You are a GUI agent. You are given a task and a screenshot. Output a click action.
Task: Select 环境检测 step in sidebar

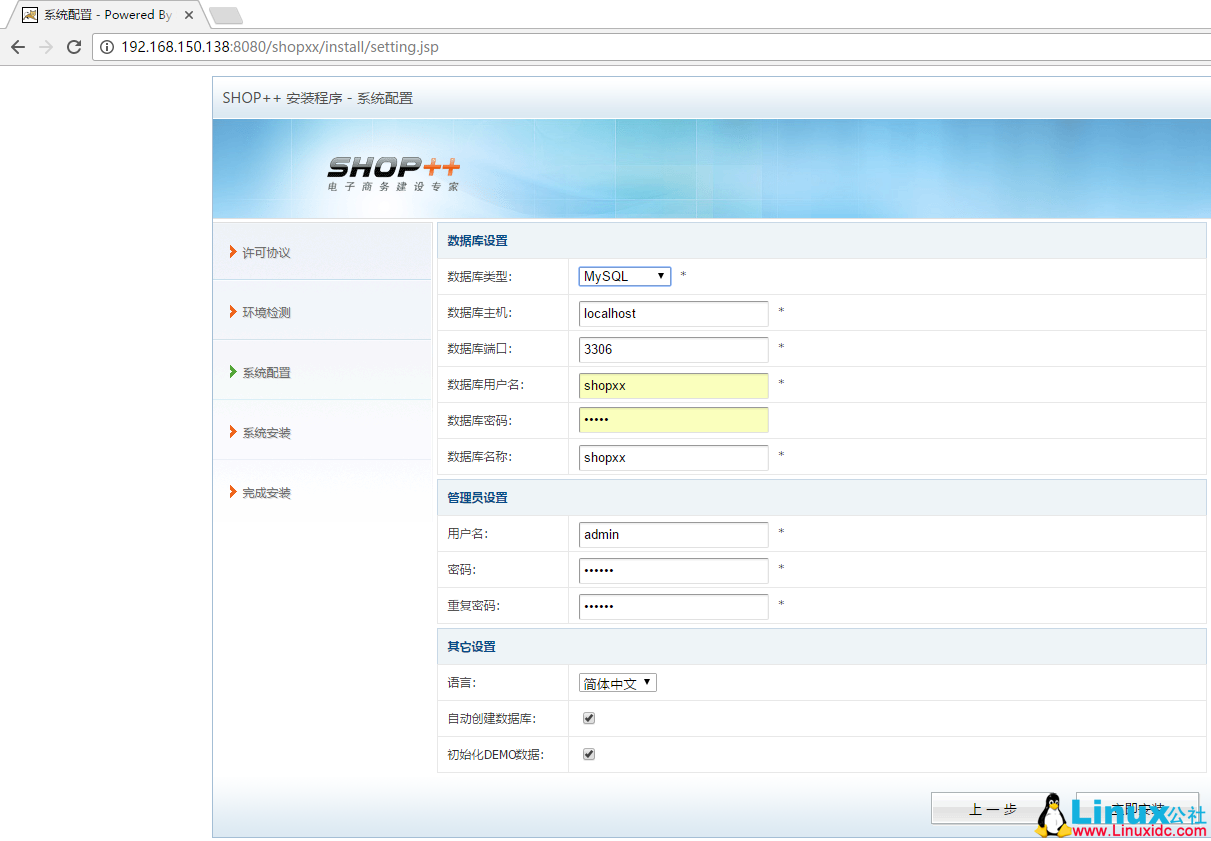coord(266,313)
